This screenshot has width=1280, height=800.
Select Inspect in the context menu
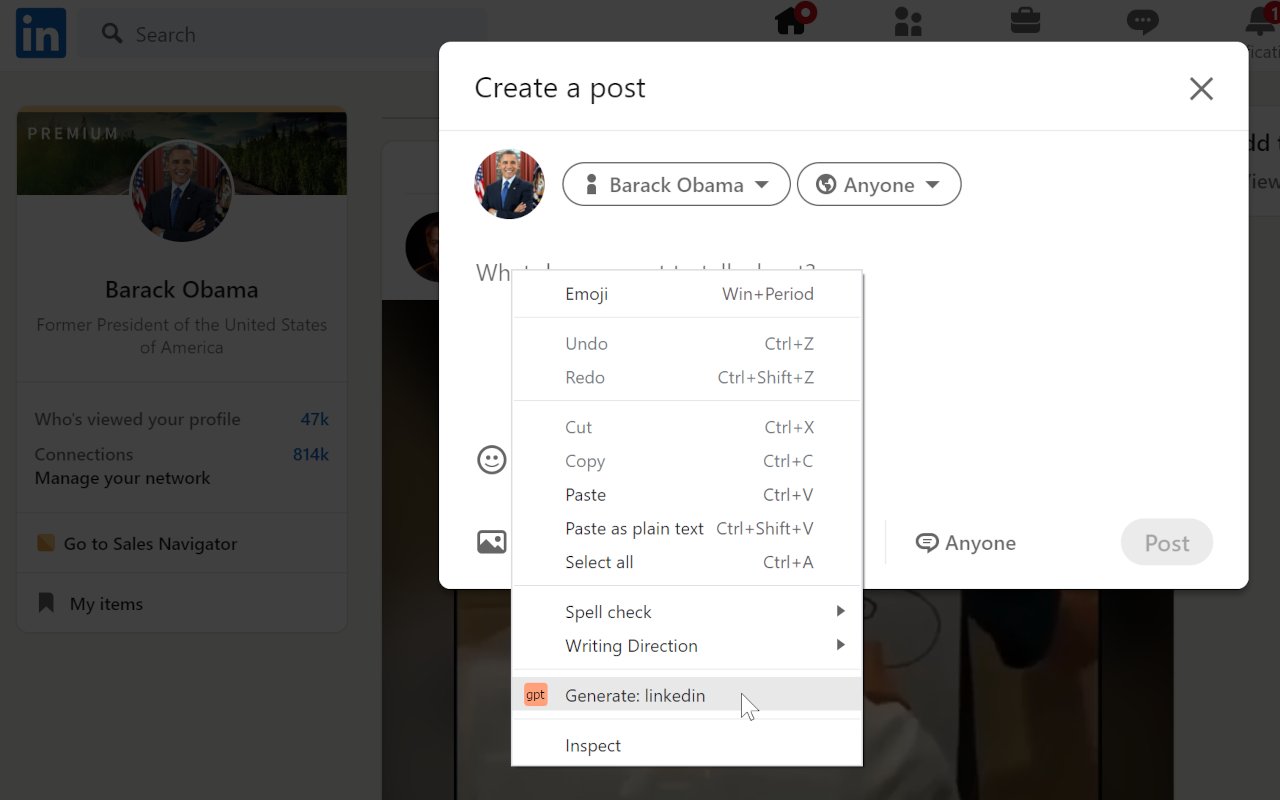click(x=593, y=746)
